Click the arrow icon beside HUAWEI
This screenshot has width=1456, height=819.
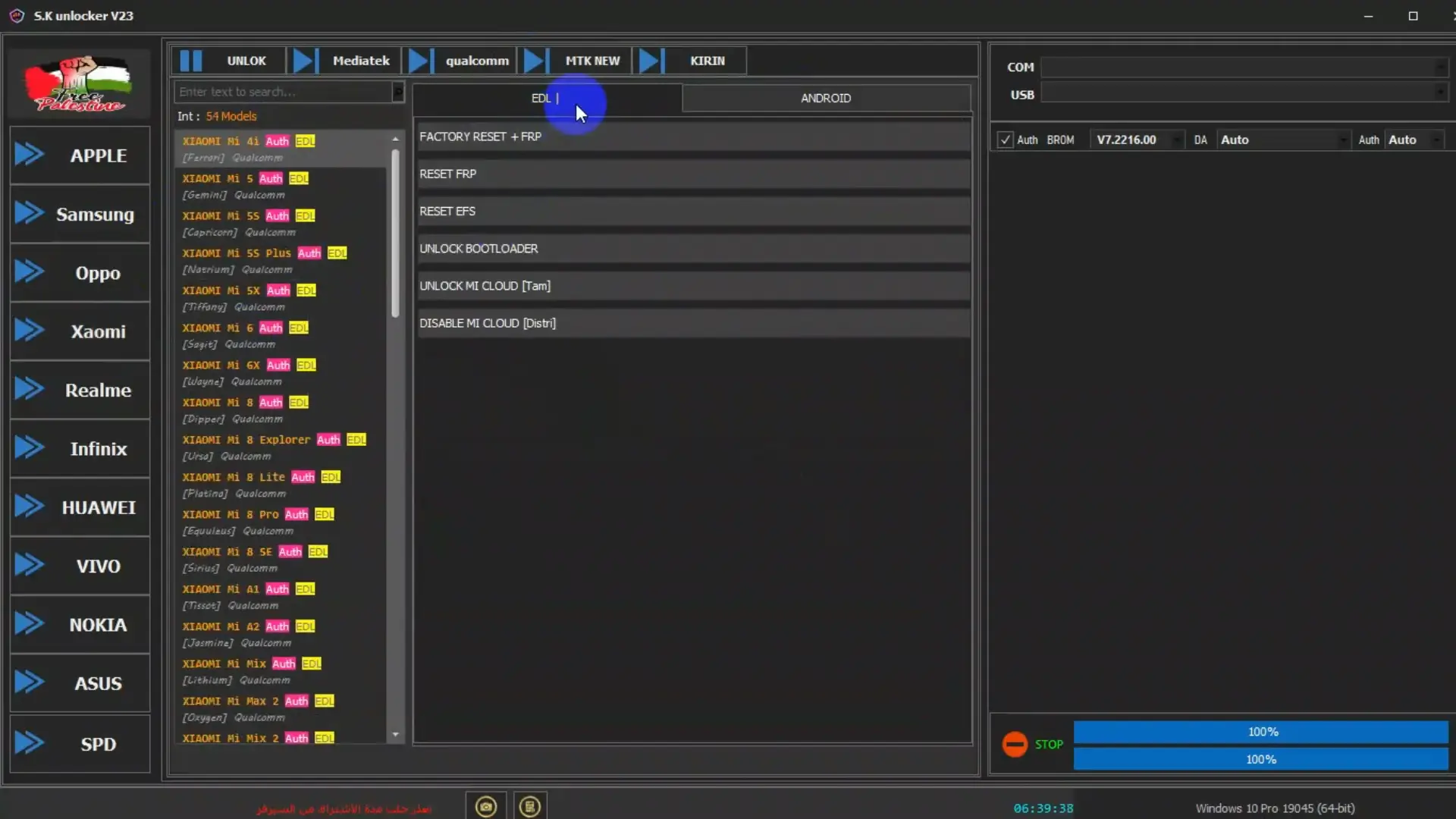click(x=30, y=507)
